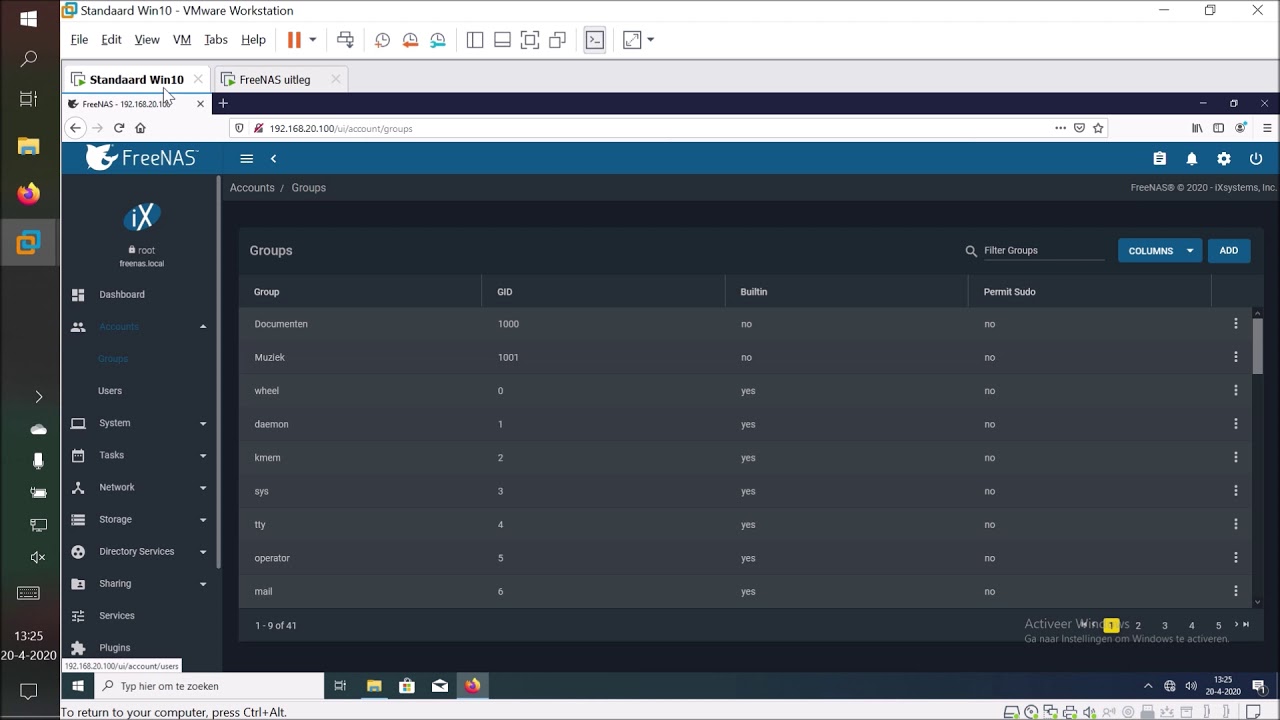1280x720 pixels.
Task: Open actions menu for operator group
Action: point(1236,558)
